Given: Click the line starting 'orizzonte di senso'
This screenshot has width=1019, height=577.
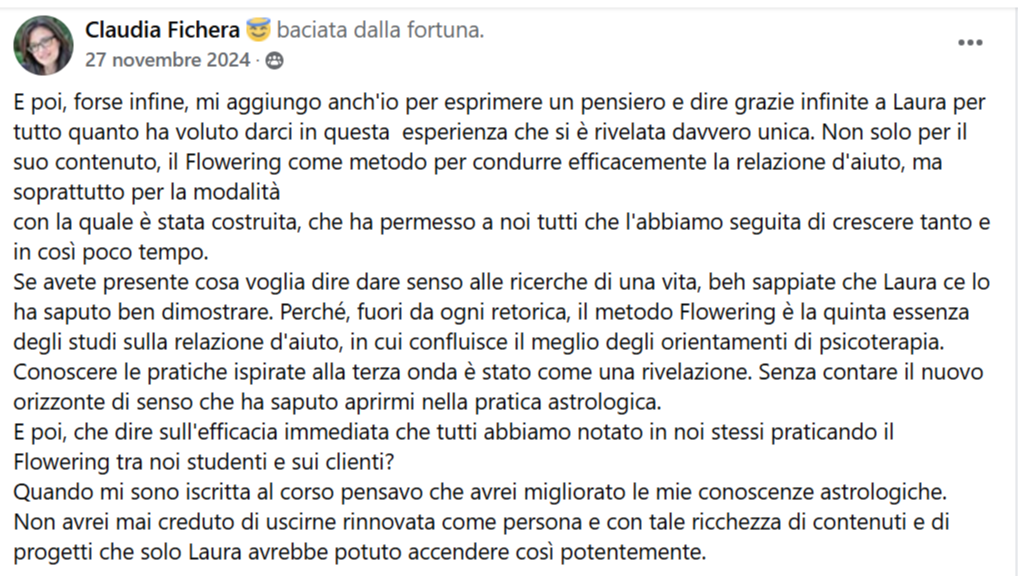Looking at the screenshot, I should tap(337, 402).
